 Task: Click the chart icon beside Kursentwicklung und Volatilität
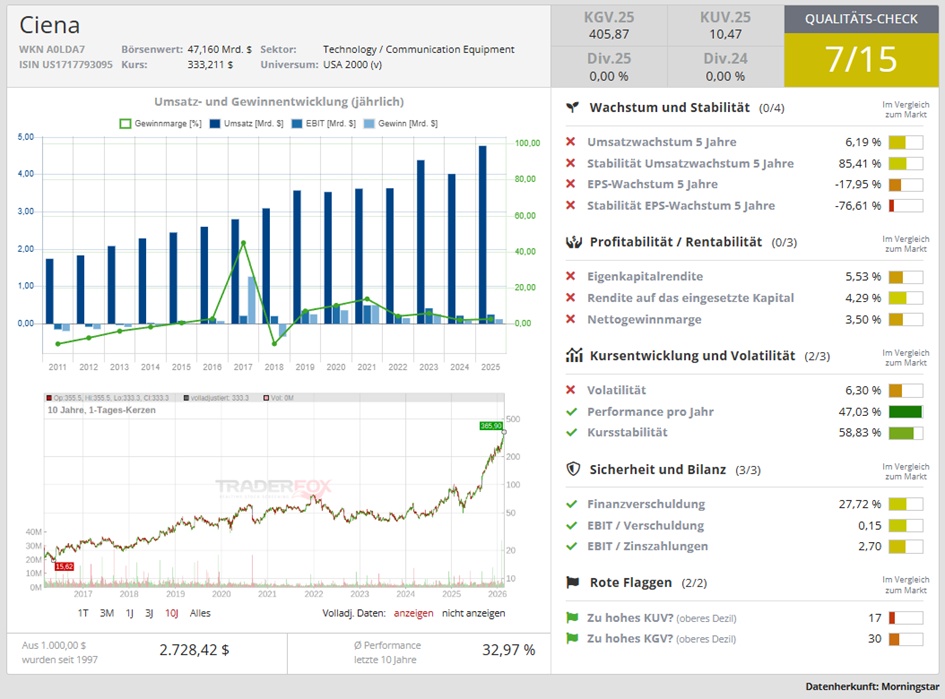(x=573, y=355)
